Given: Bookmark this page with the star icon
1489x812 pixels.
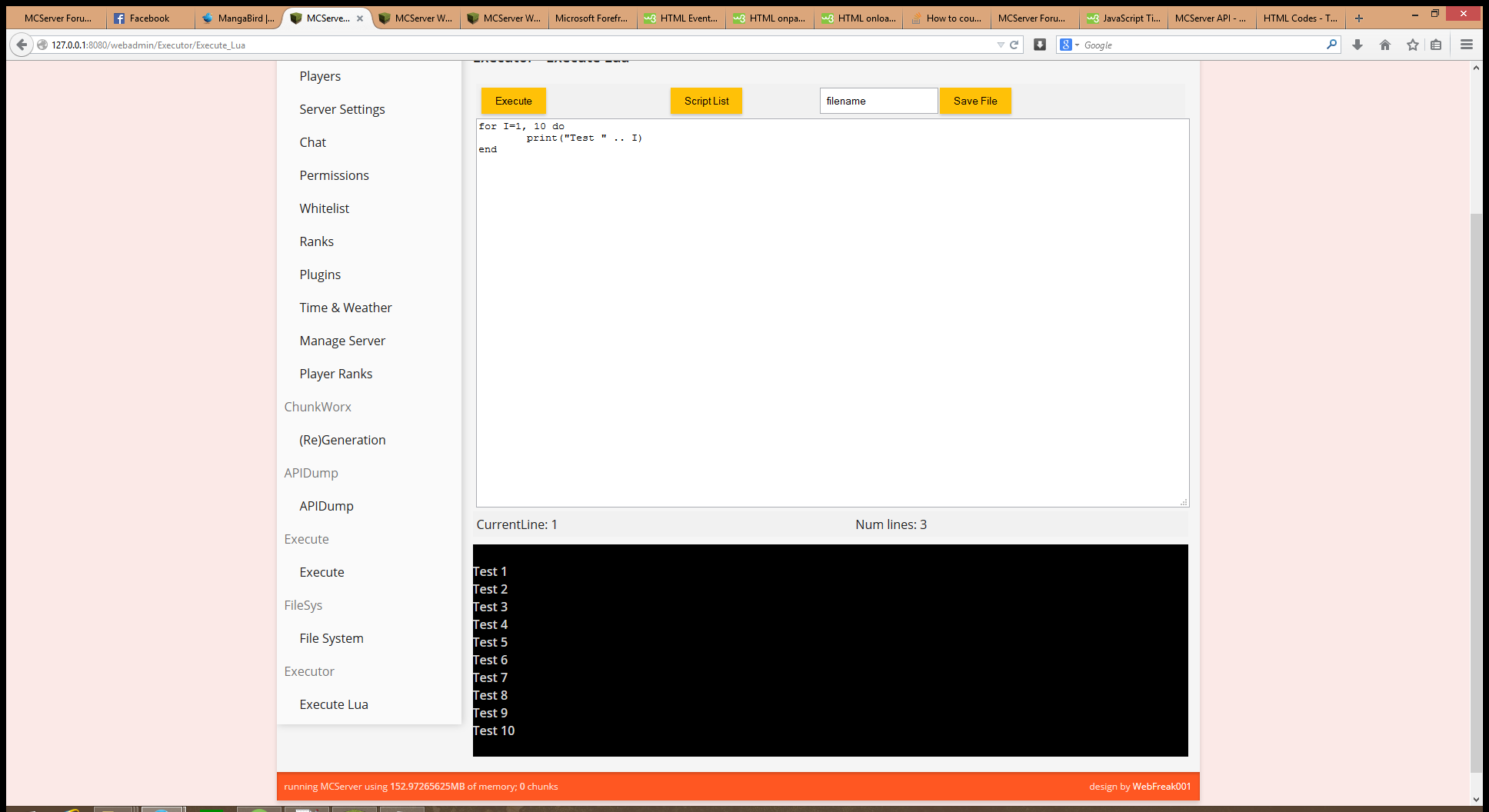Looking at the screenshot, I should 1412,45.
